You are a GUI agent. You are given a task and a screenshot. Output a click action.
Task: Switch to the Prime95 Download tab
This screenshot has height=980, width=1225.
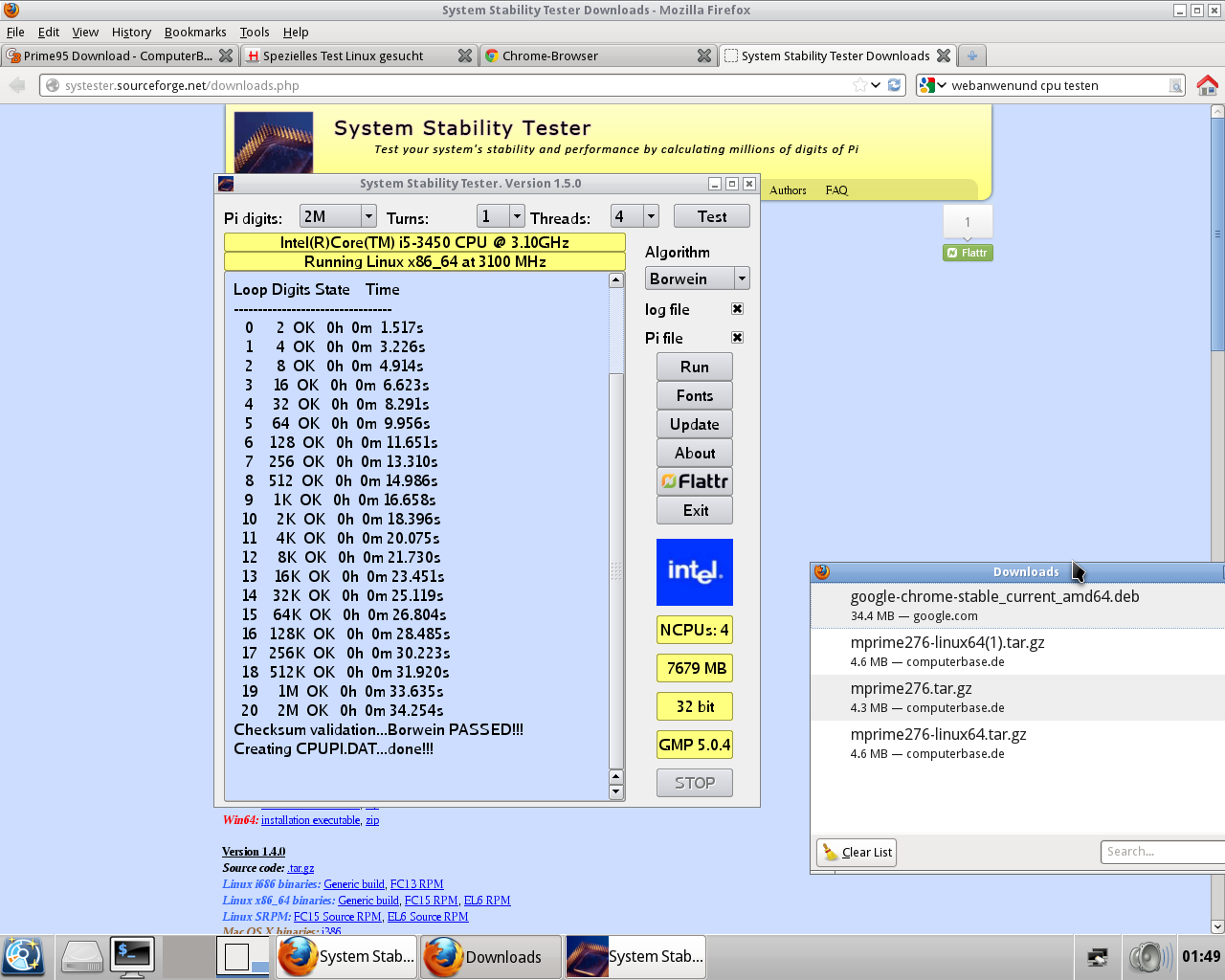tap(120, 56)
